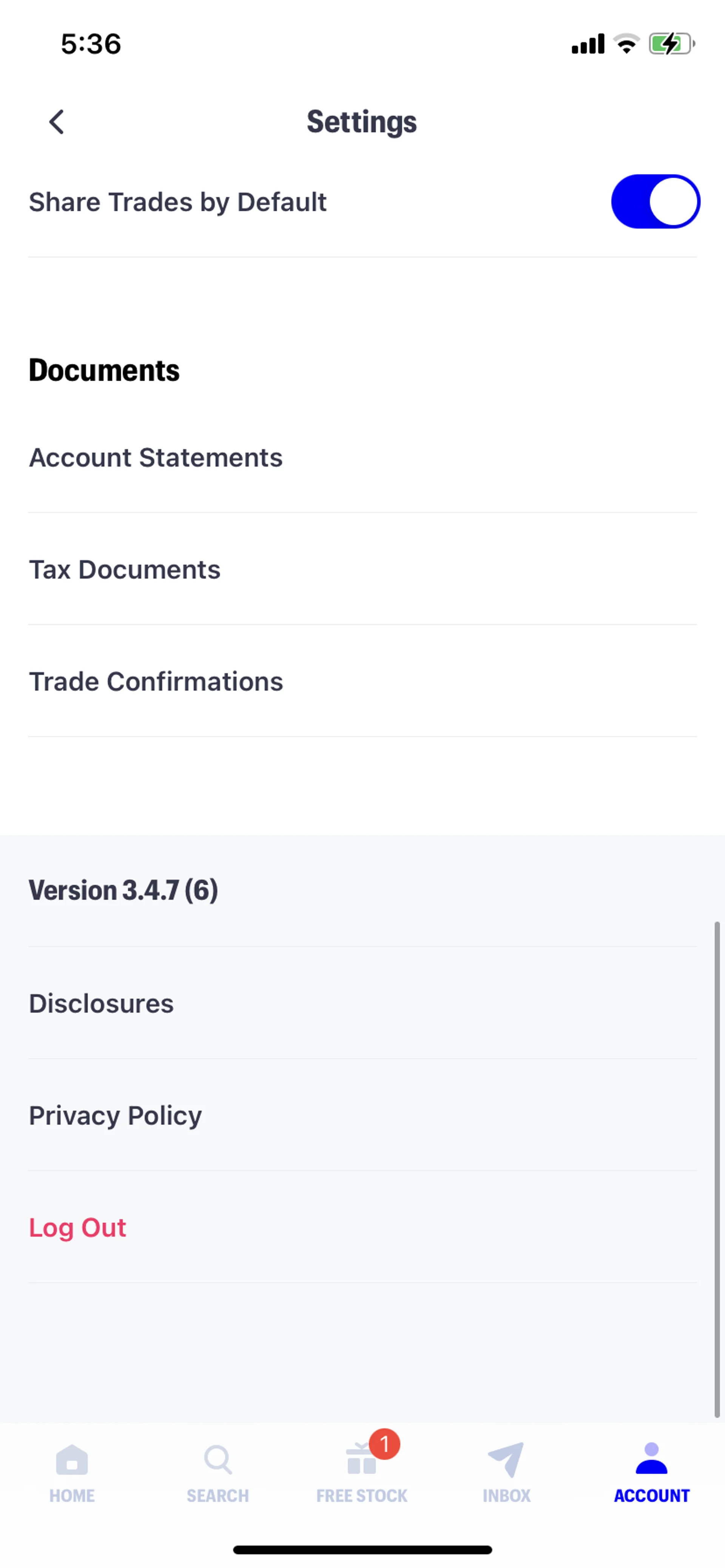The height and width of the screenshot is (1568, 725).
Task: Tap the battery status icon
Action: pyautogui.click(x=671, y=44)
